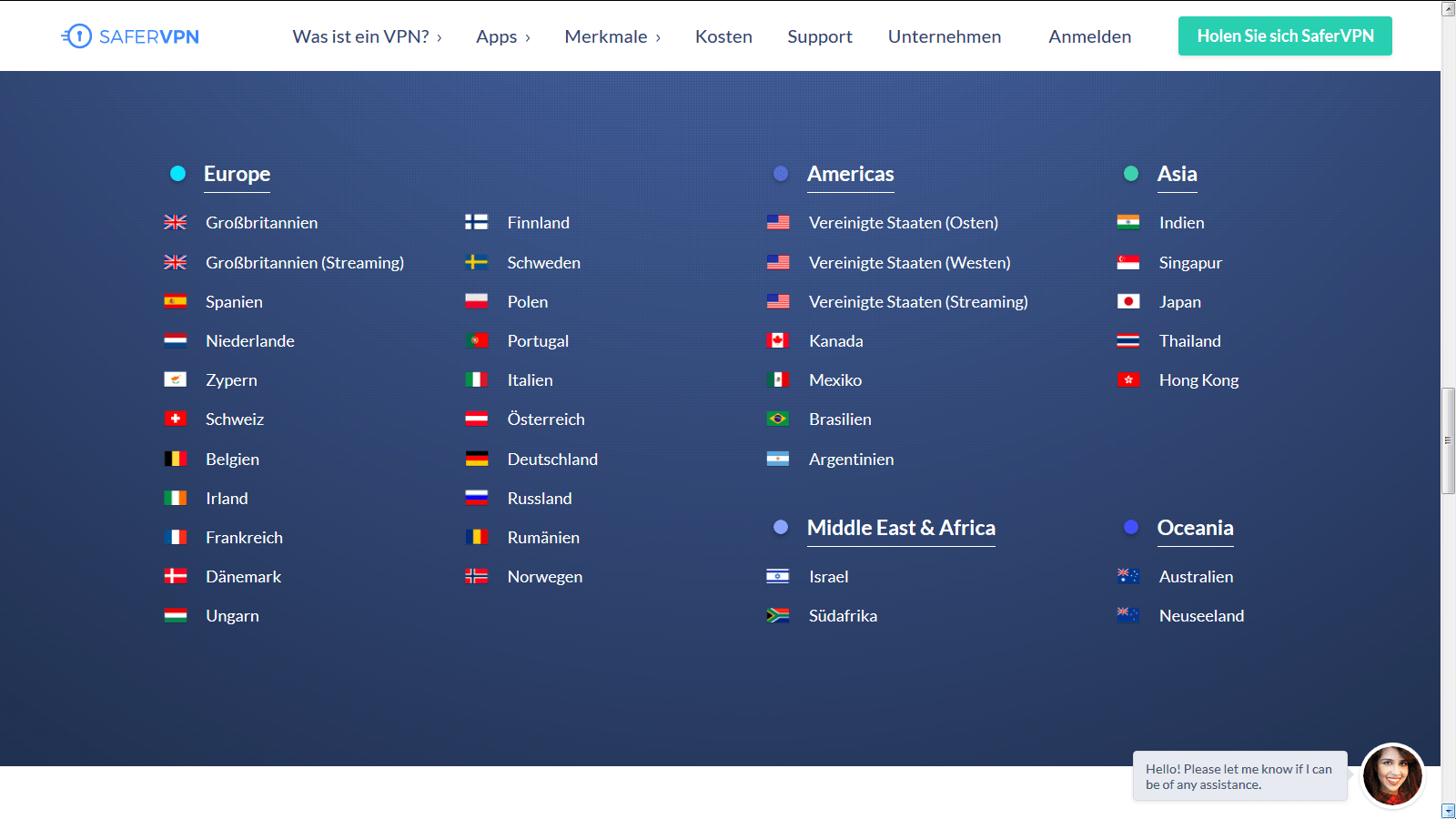Click the Spain flag icon
The width and height of the screenshot is (1456, 819).
(175, 301)
